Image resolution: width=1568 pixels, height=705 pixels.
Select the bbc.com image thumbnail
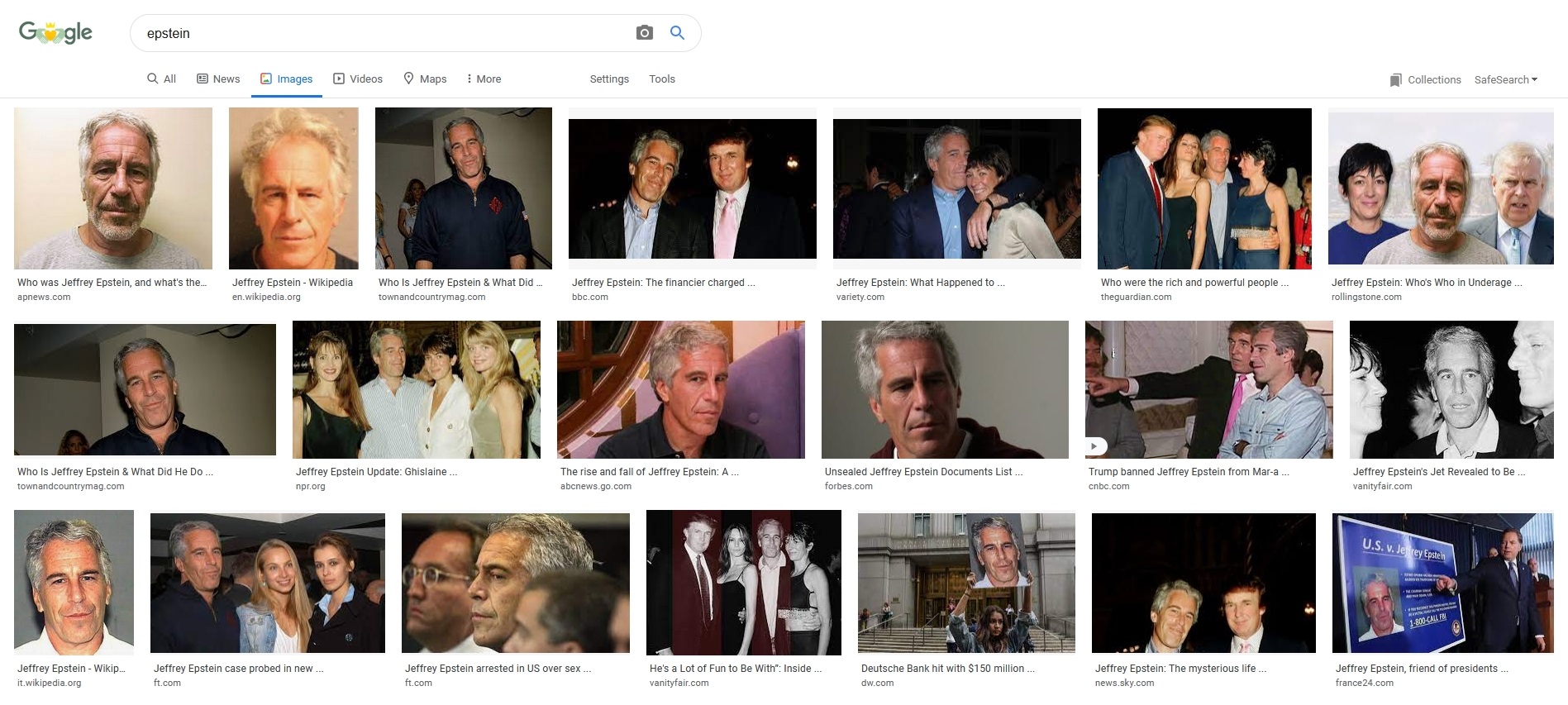click(693, 188)
